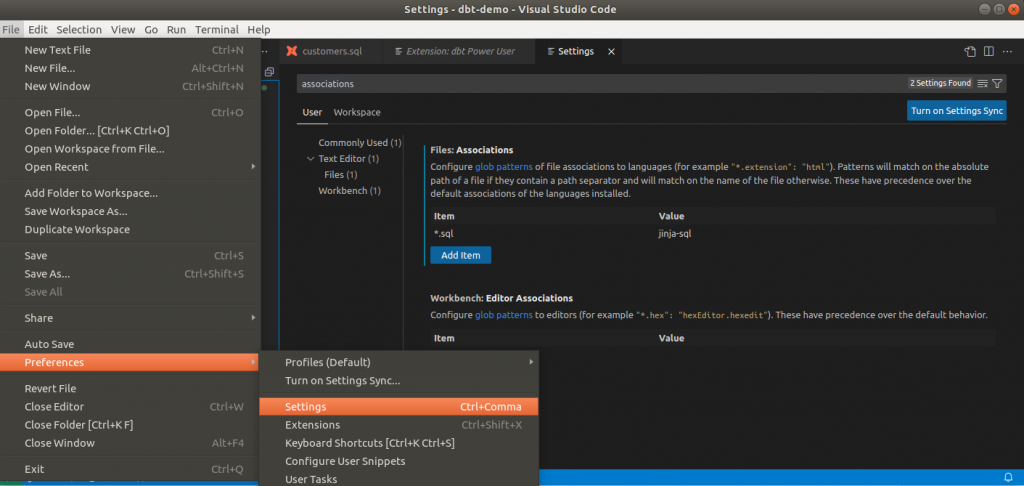This screenshot has width=1024, height=486.
Task: Select Commonly Used (1) in settings tree
Action: coord(360,142)
